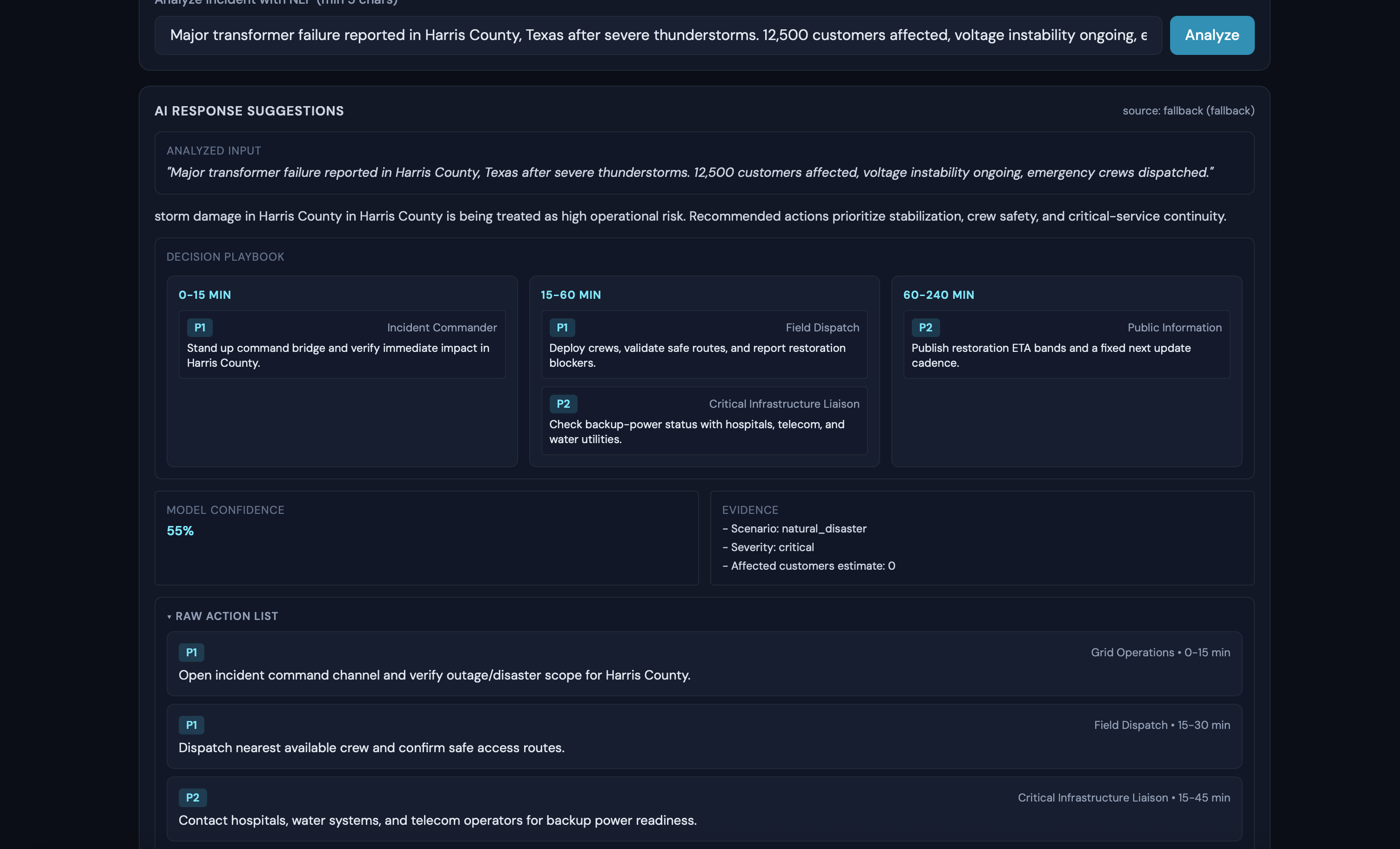Viewport: 1400px width, 849px height.
Task: Click the Severity: critical evidence line
Action: [x=771, y=547]
